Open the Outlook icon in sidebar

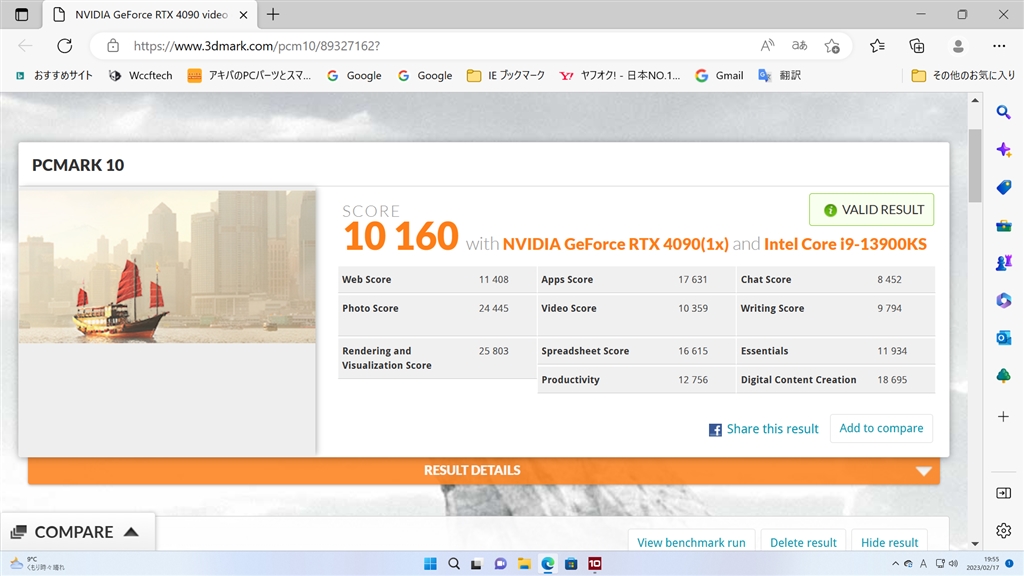(x=1004, y=338)
